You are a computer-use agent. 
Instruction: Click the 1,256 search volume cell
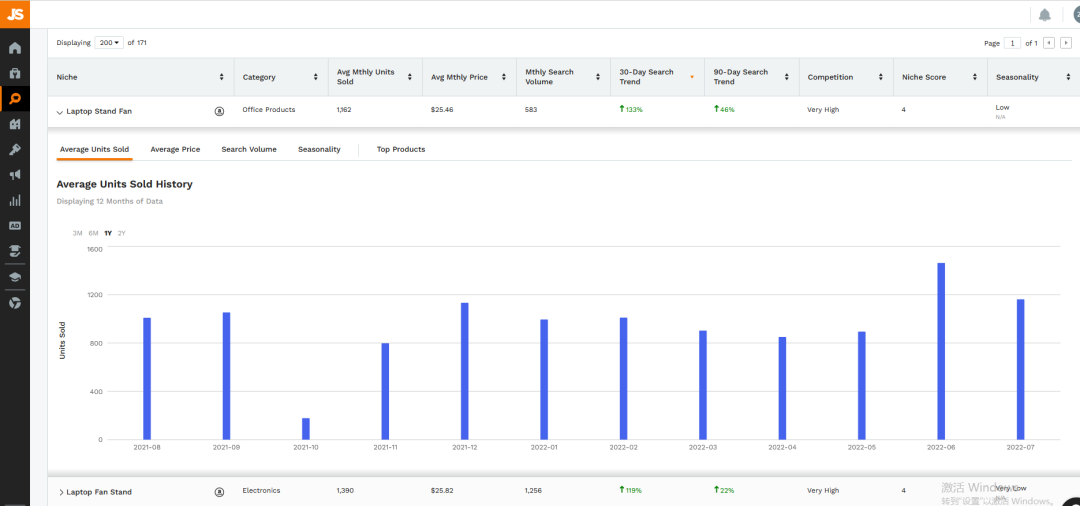[x=534, y=490]
